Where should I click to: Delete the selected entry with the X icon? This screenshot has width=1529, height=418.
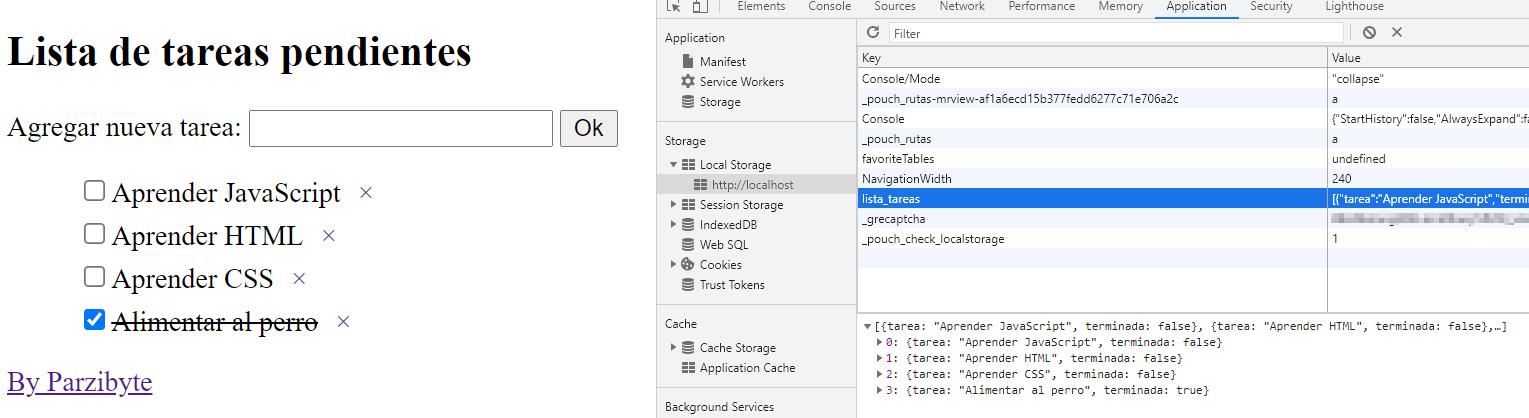tap(1397, 33)
